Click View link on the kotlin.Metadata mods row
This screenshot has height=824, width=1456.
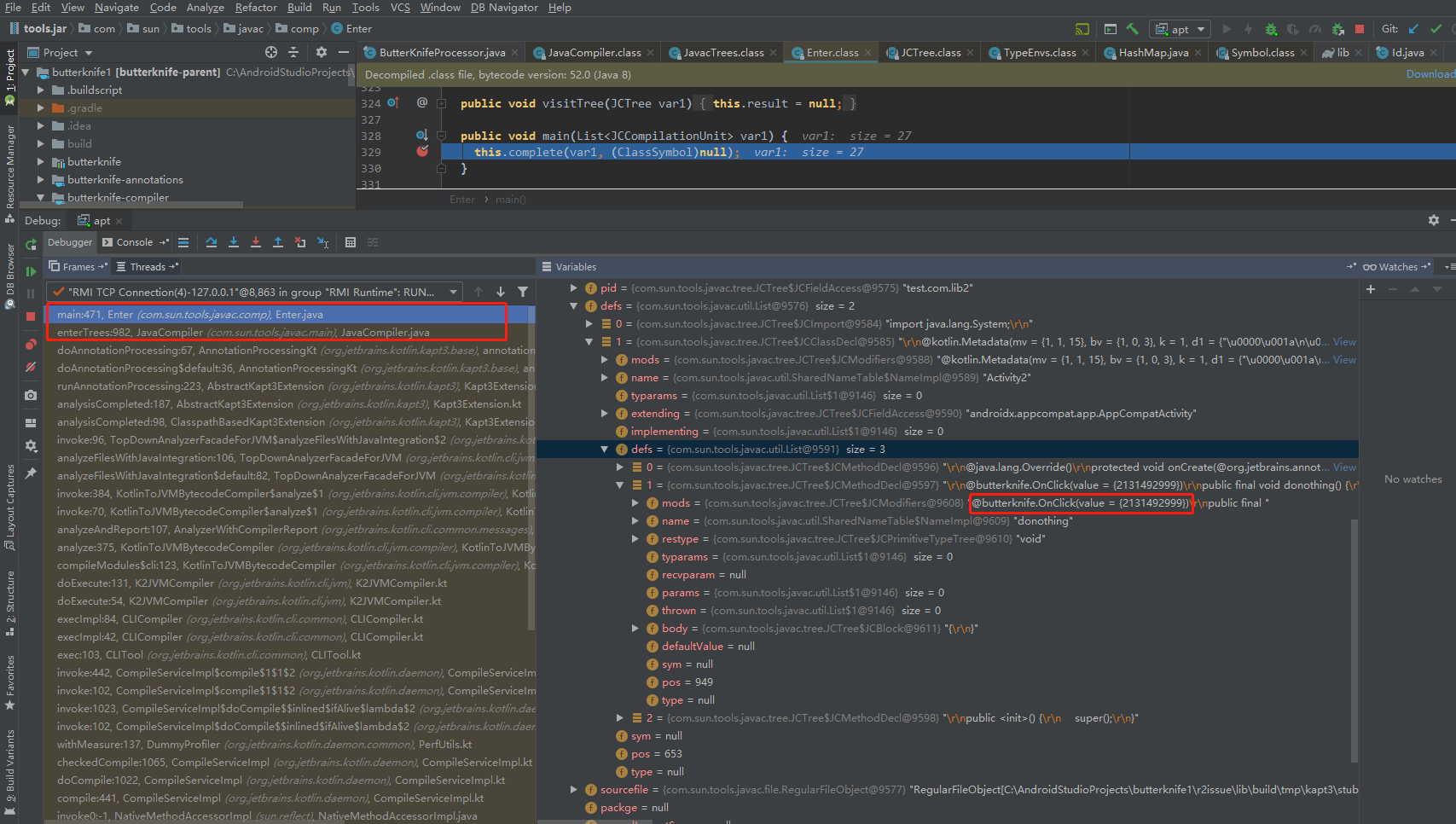[1344, 360]
